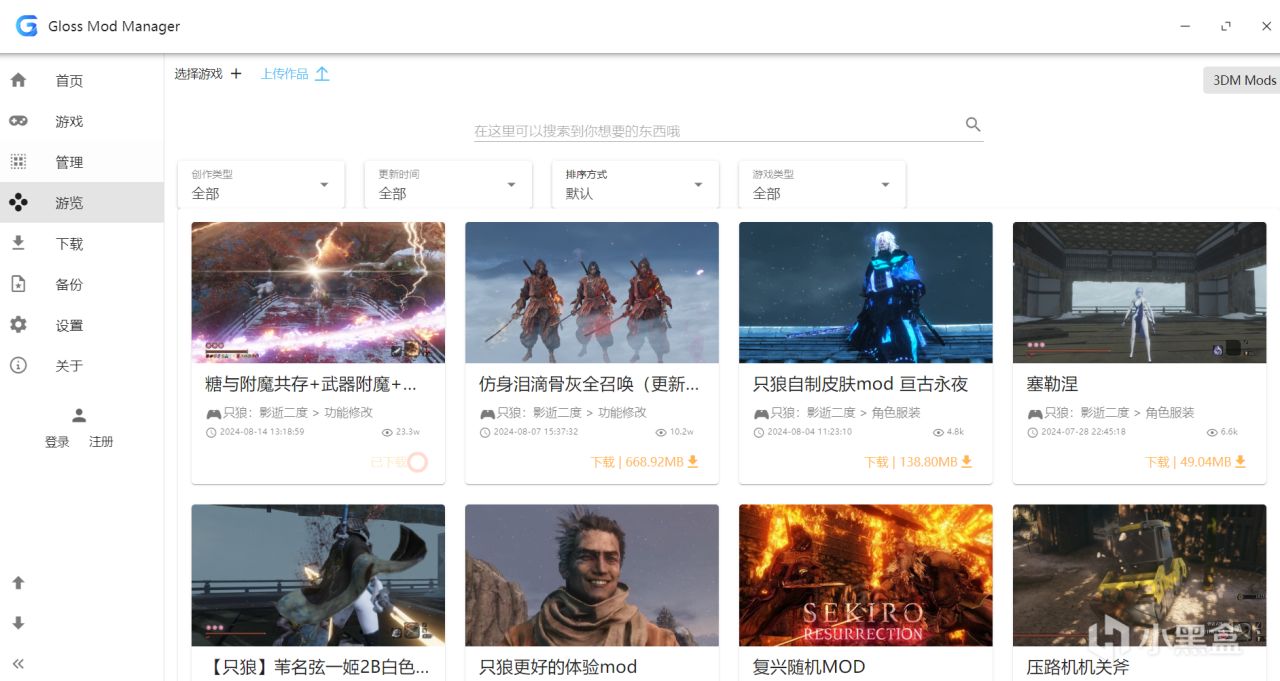
Task: Click the download arrow icon beside 下载
Action: pyautogui.click(x=18, y=243)
